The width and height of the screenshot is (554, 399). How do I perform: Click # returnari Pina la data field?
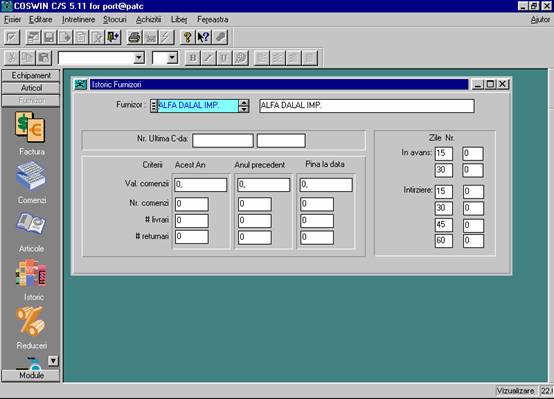tap(317, 237)
